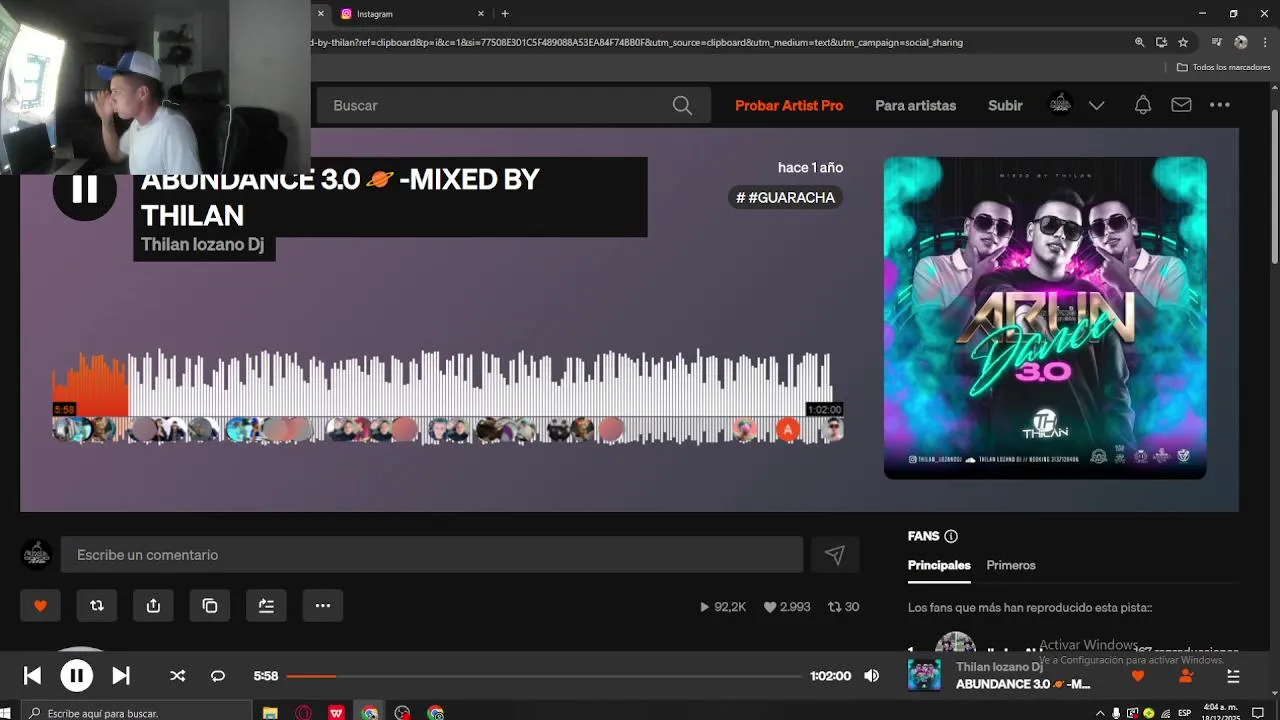Screen dimensions: 1280x720
Task: Open File Explorer from taskbar
Action: point(270,713)
